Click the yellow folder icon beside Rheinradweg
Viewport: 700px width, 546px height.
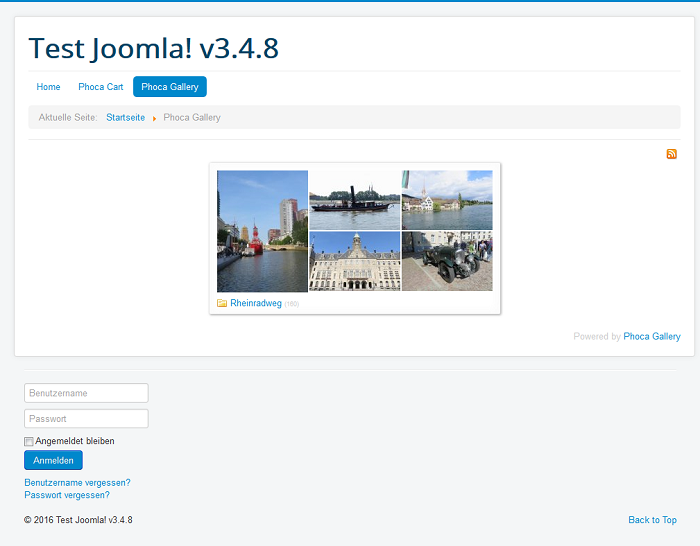[222, 303]
